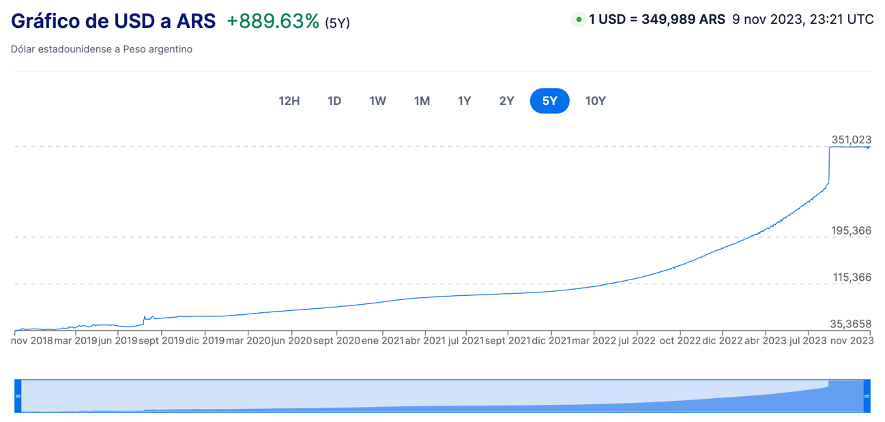Show the 1M chart period
The width and height of the screenshot is (885, 422).
tap(422, 101)
